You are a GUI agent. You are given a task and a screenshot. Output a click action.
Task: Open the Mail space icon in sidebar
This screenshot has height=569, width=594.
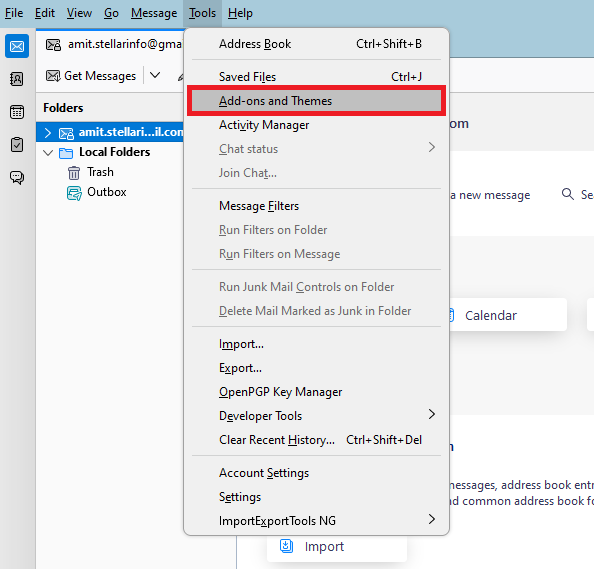point(17,46)
